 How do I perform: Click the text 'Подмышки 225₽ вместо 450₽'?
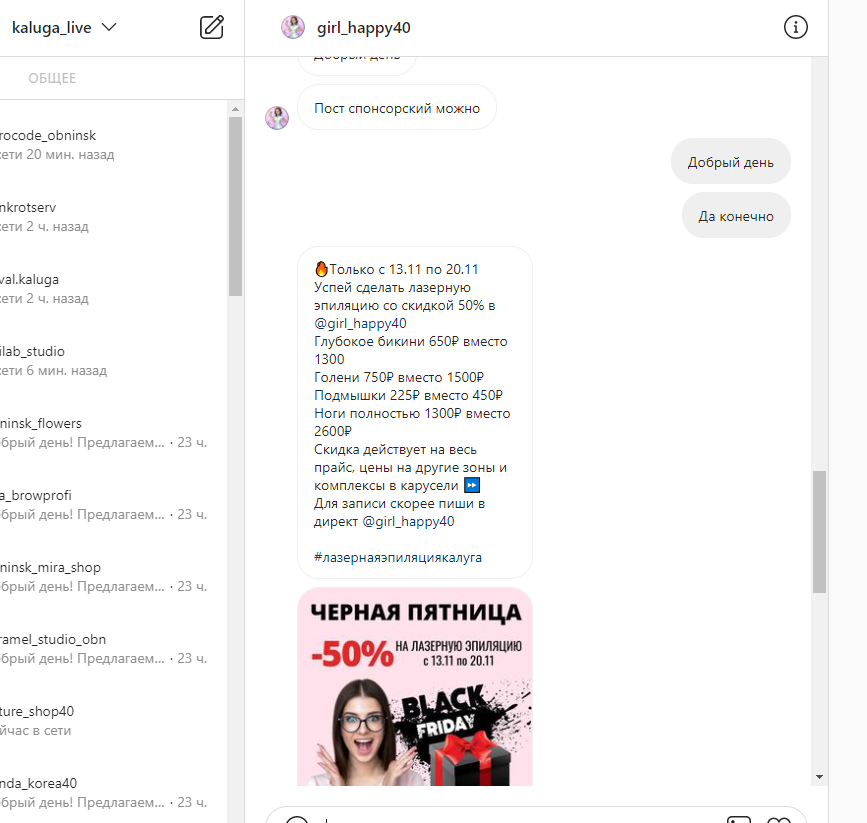(408, 395)
